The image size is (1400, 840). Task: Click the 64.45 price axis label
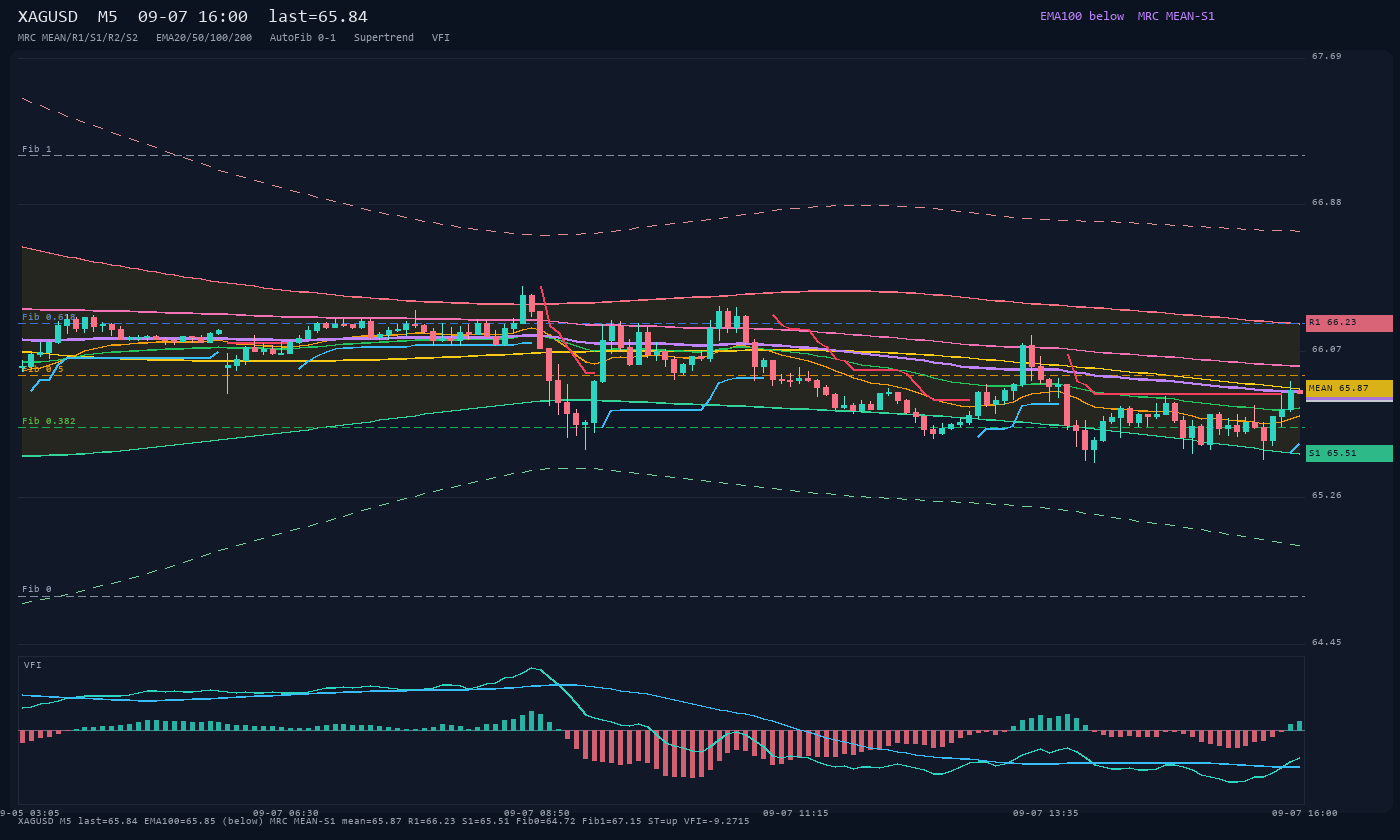click(1327, 642)
